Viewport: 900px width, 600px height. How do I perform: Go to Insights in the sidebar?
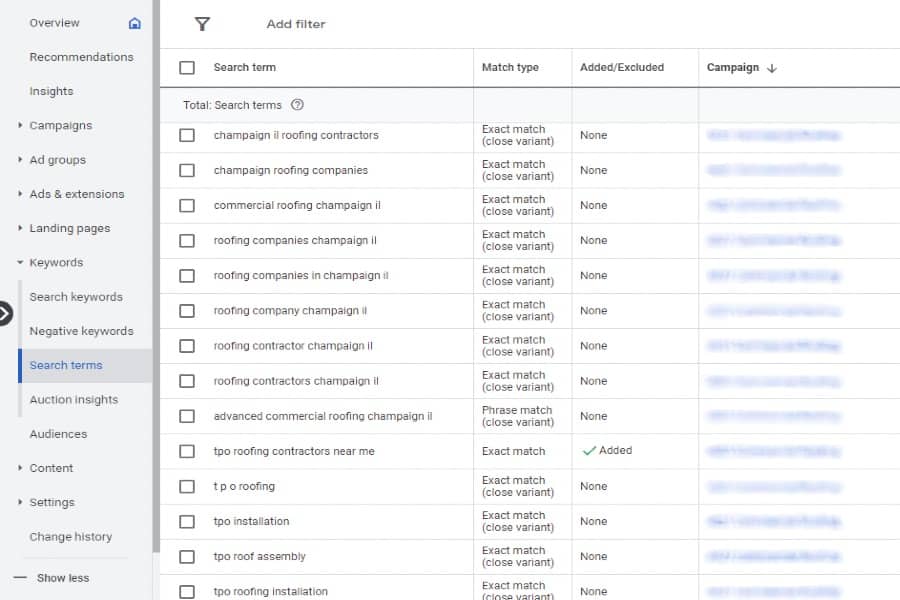tap(52, 91)
